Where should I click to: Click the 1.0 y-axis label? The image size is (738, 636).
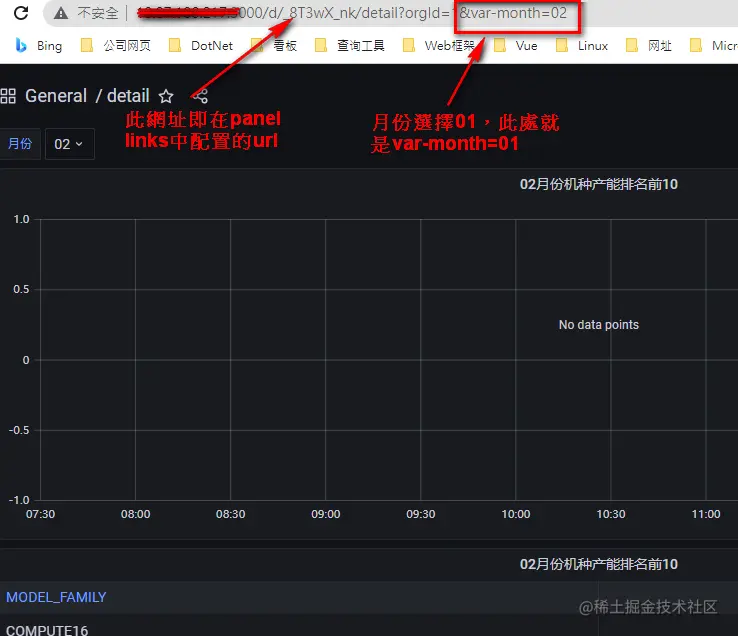(21, 219)
